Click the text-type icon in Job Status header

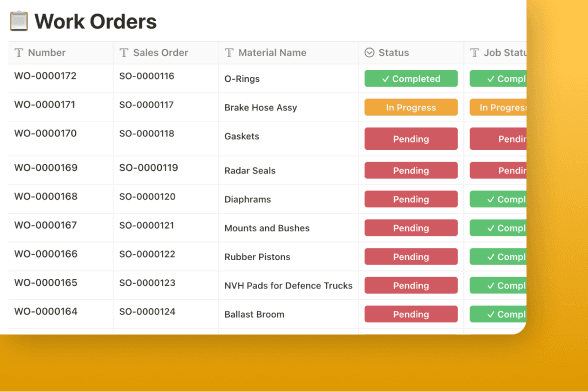pyautogui.click(x=474, y=53)
